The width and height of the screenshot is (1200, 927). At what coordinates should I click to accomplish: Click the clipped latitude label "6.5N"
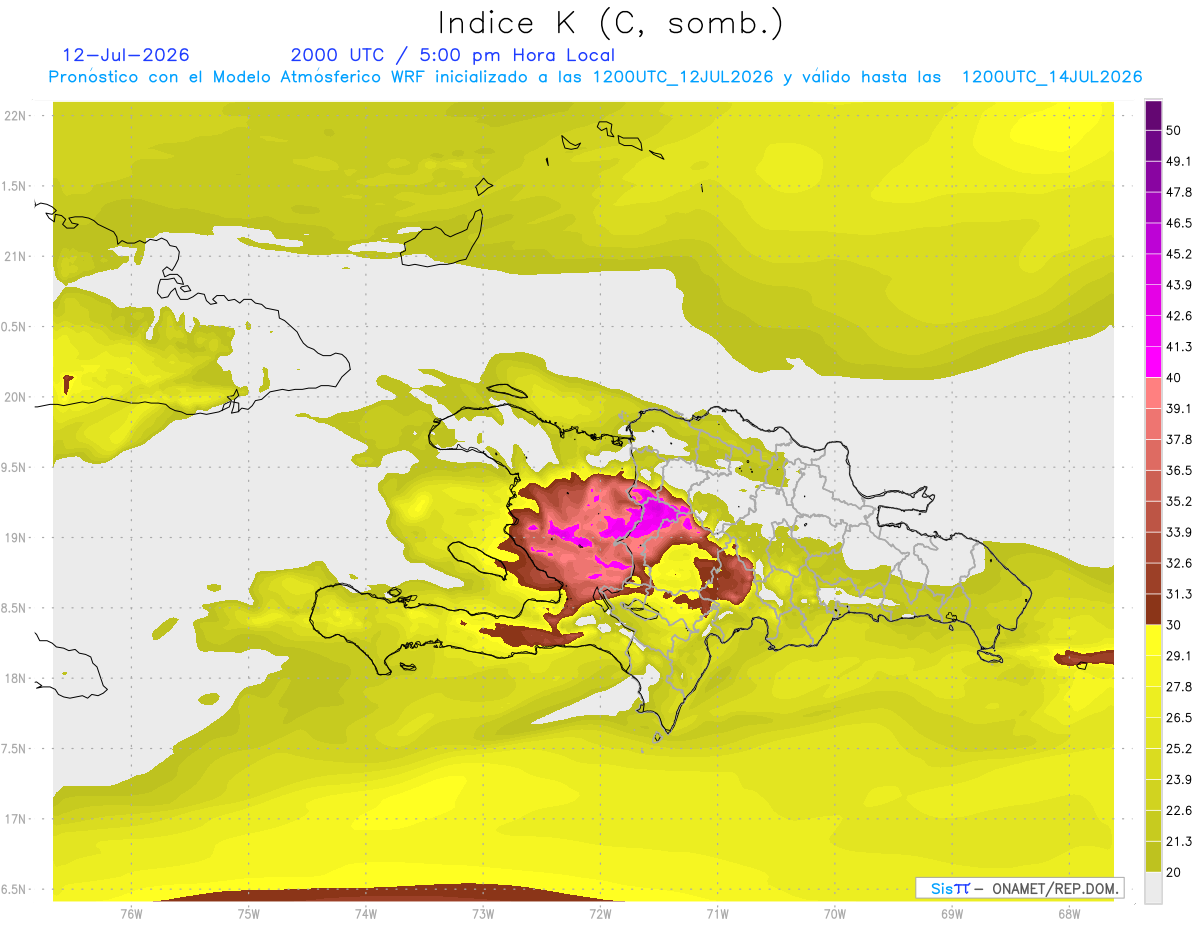click(14, 890)
